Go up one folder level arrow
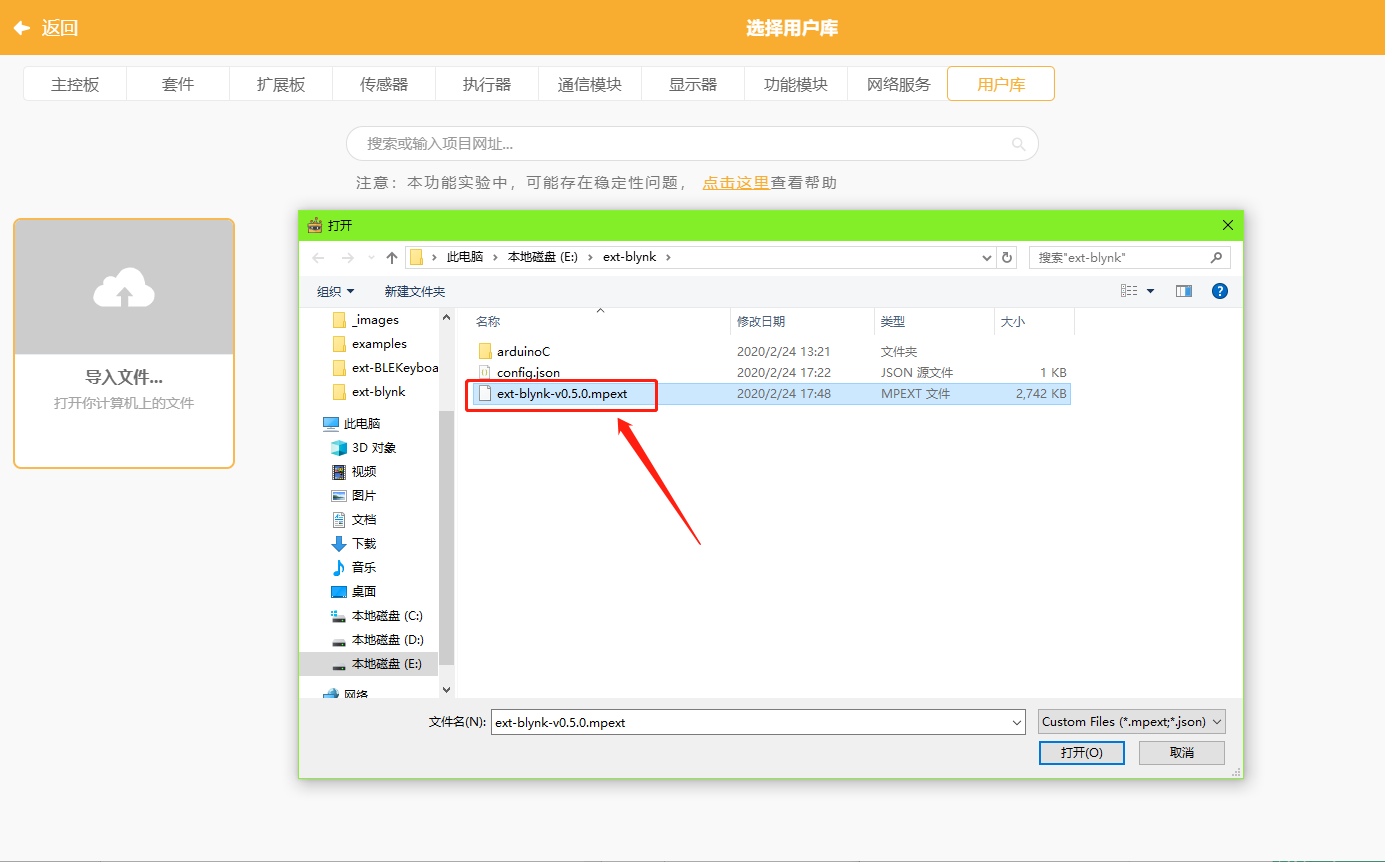1385x862 pixels. pyautogui.click(x=392, y=257)
